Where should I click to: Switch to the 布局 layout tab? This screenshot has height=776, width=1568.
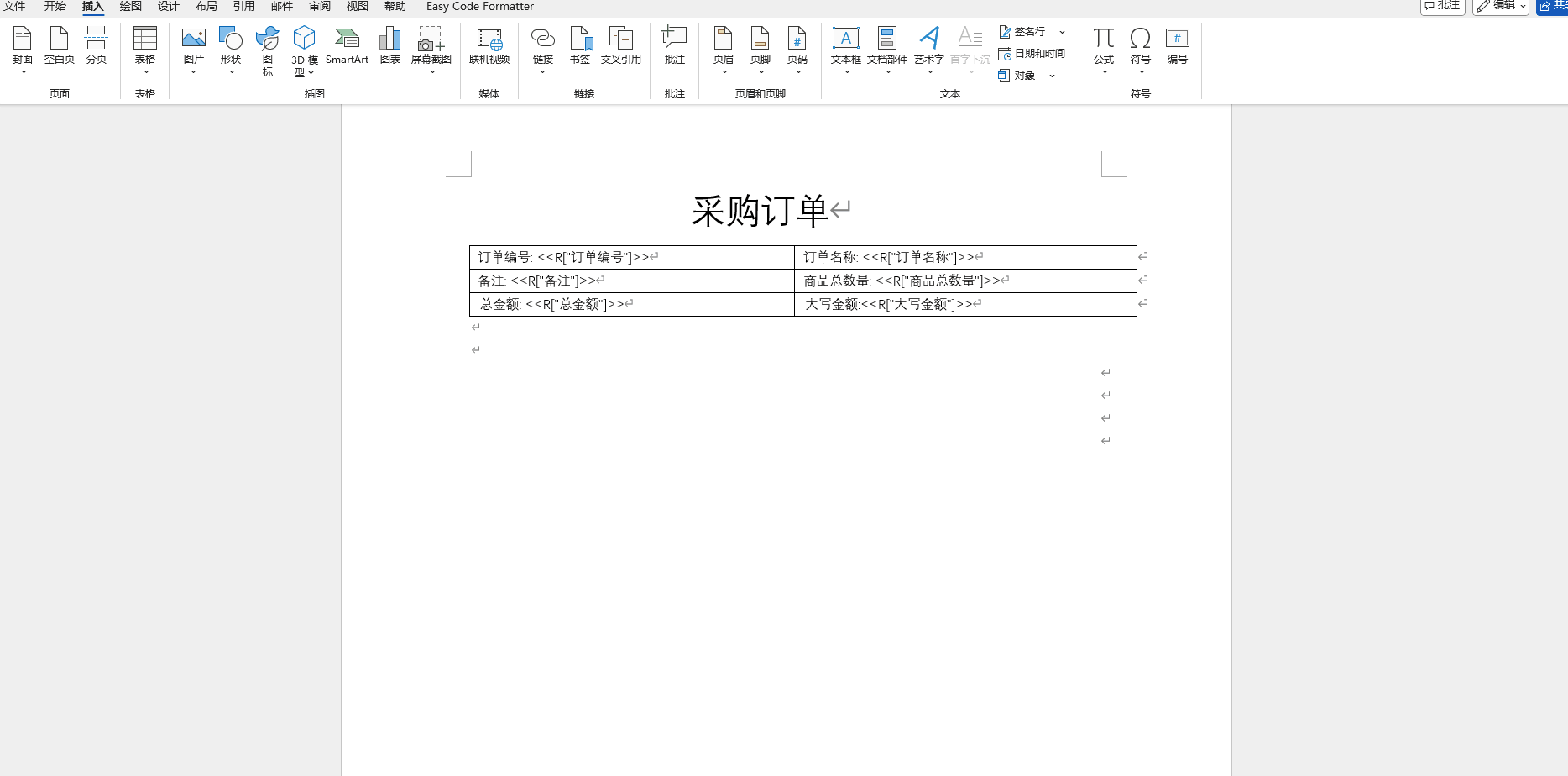[x=206, y=6]
